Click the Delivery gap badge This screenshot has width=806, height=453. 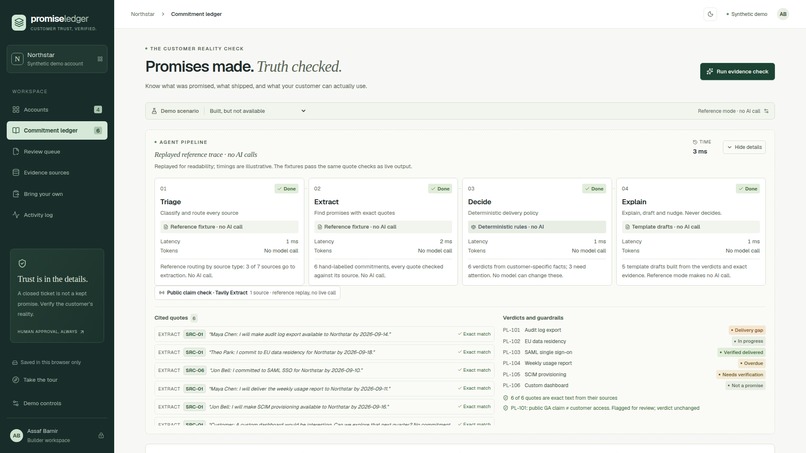pyautogui.click(x=747, y=330)
